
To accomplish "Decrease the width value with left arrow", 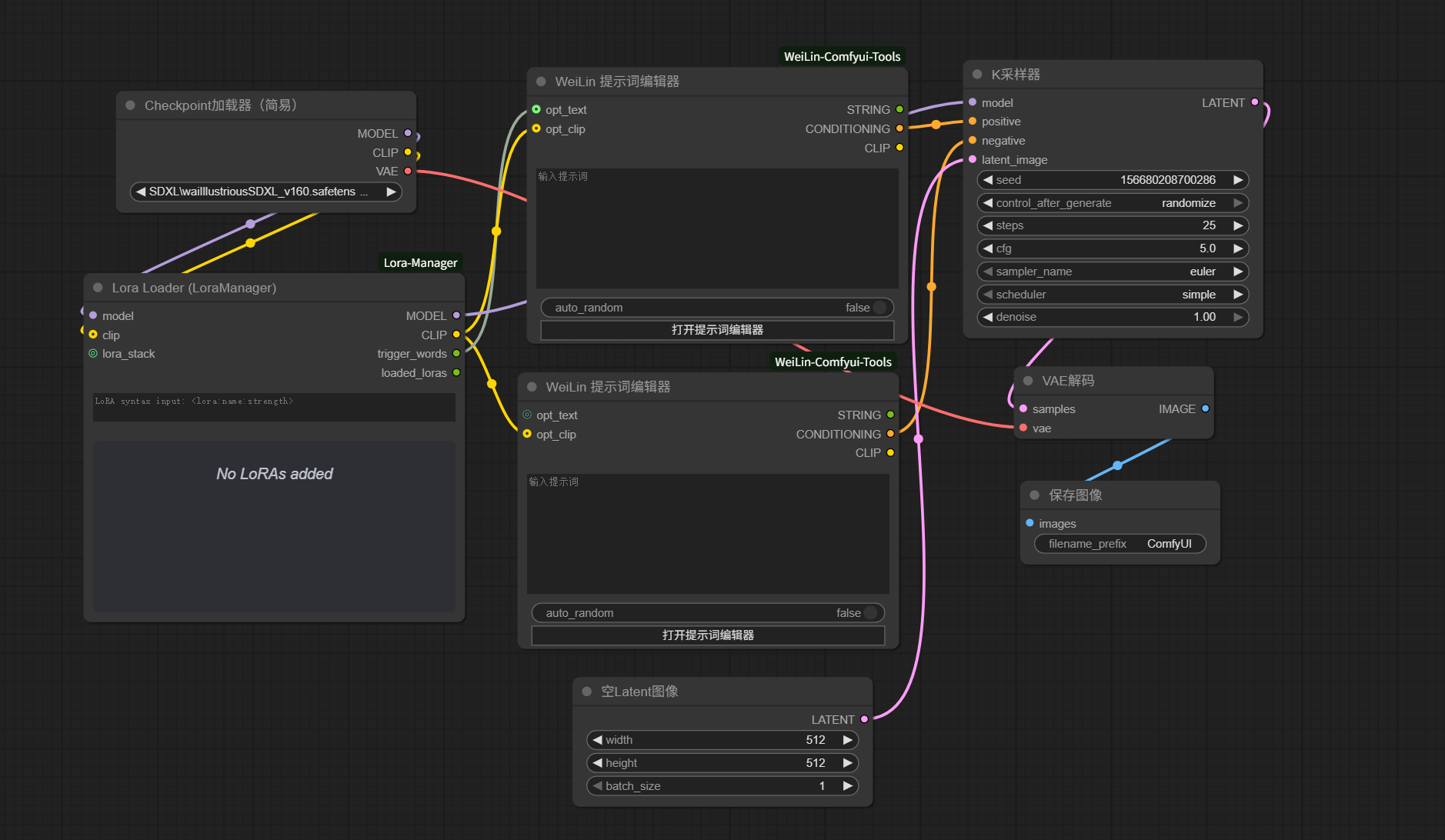I will (x=597, y=740).
